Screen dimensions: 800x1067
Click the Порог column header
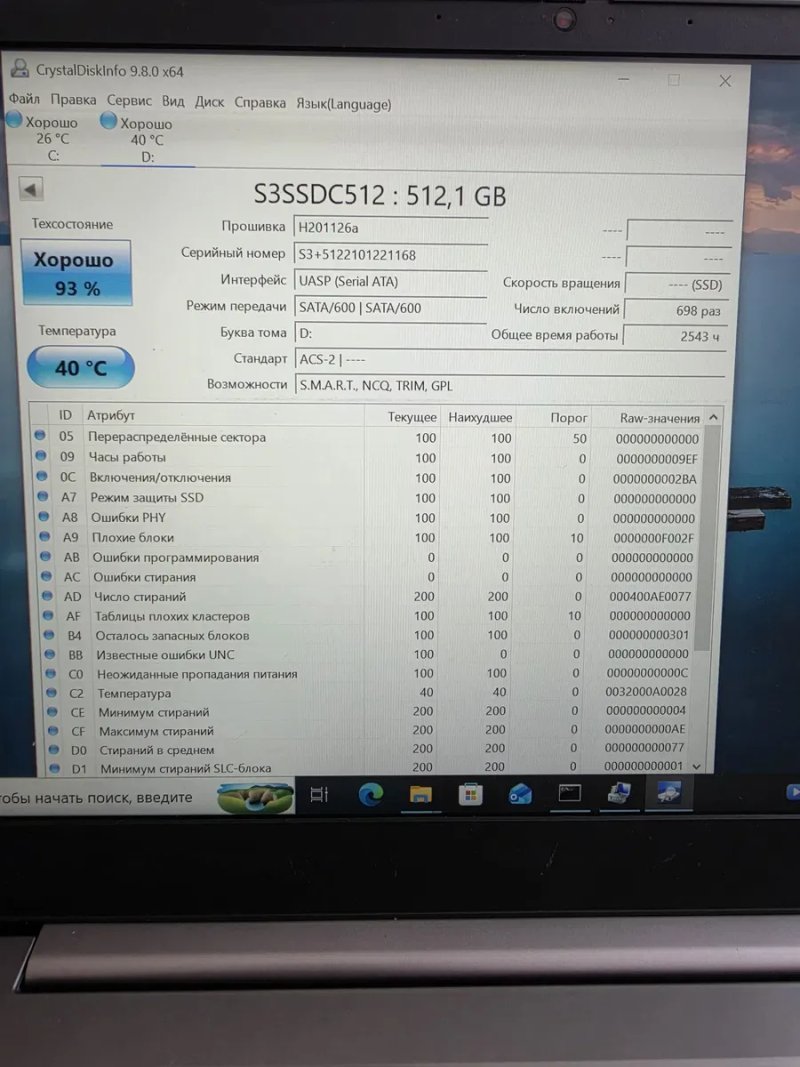click(x=569, y=418)
